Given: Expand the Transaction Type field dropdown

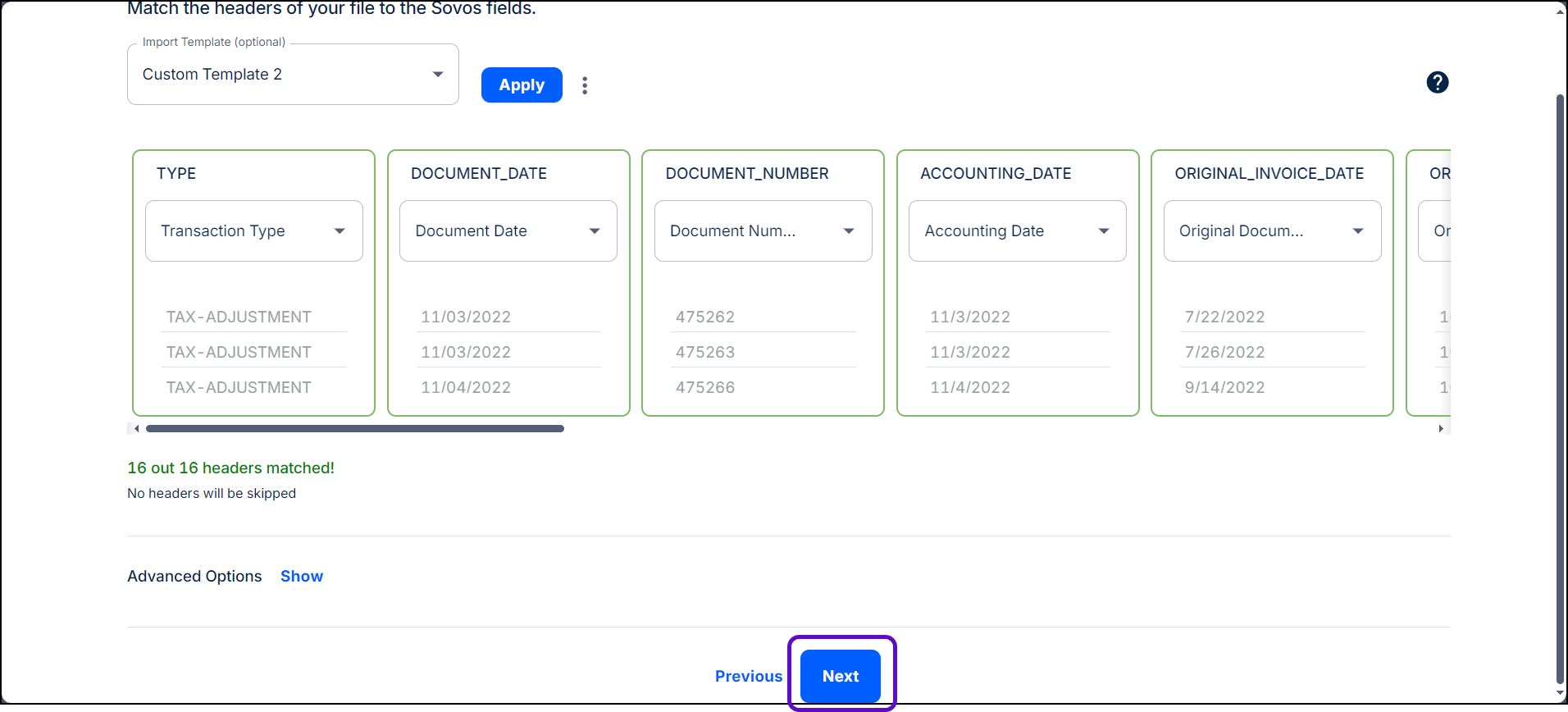Looking at the screenshot, I should coord(254,231).
